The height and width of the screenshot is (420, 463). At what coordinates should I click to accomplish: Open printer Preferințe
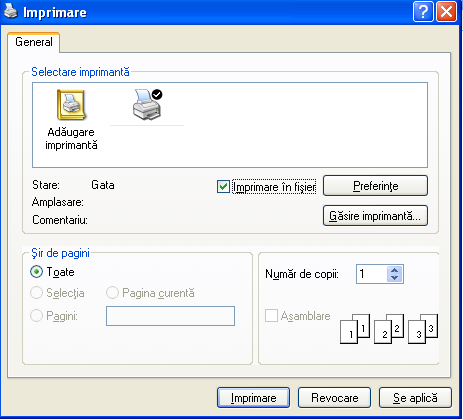click(x=375, y=186)
